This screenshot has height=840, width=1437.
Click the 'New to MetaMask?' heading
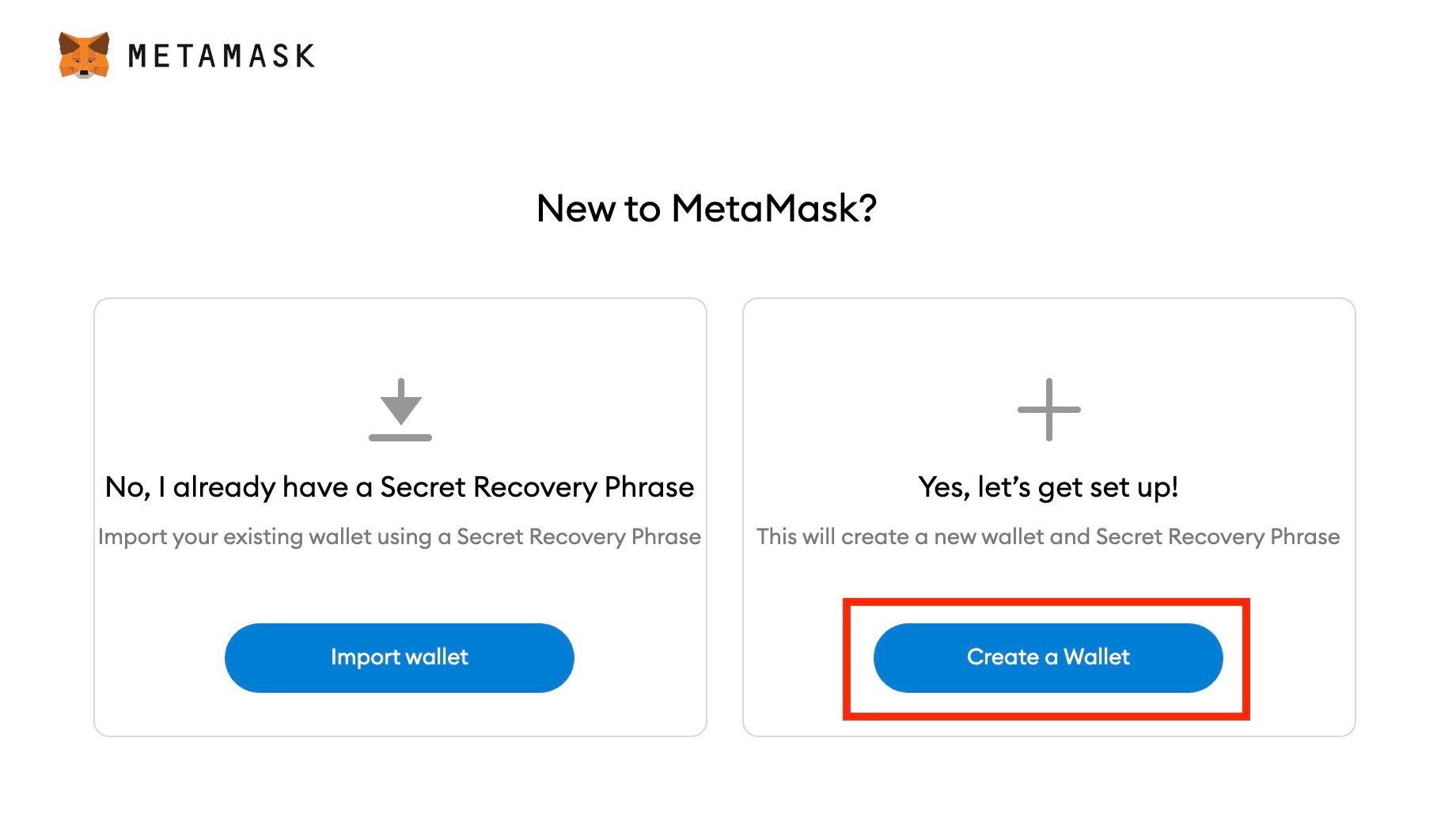coord(707,209)
